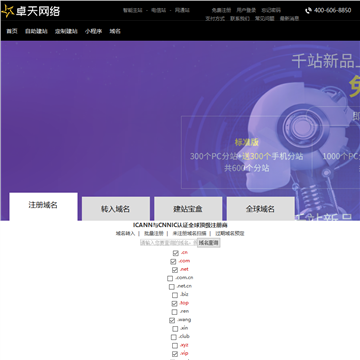Click the 忘记密码 link in the header
Viewport: 360px width, 360px height.
[x=271, y=10]
